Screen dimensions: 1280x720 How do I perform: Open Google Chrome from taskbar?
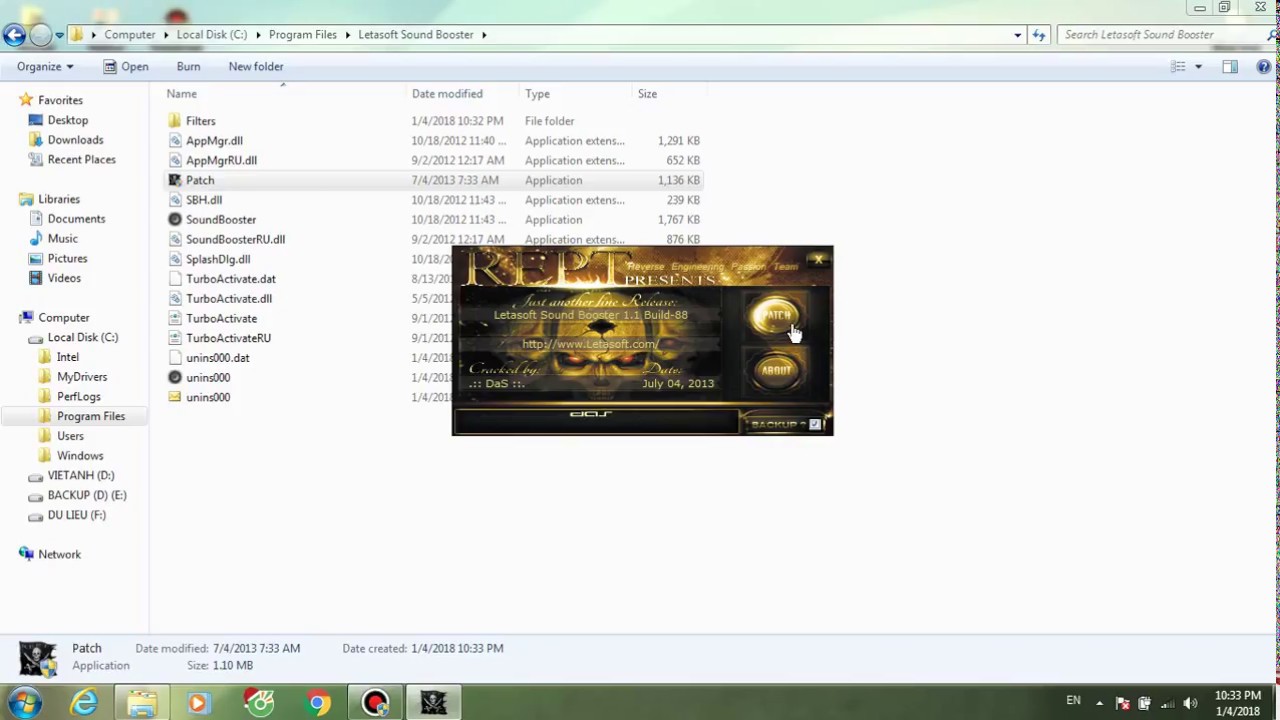pyautogui.click(x=318, y=703)
